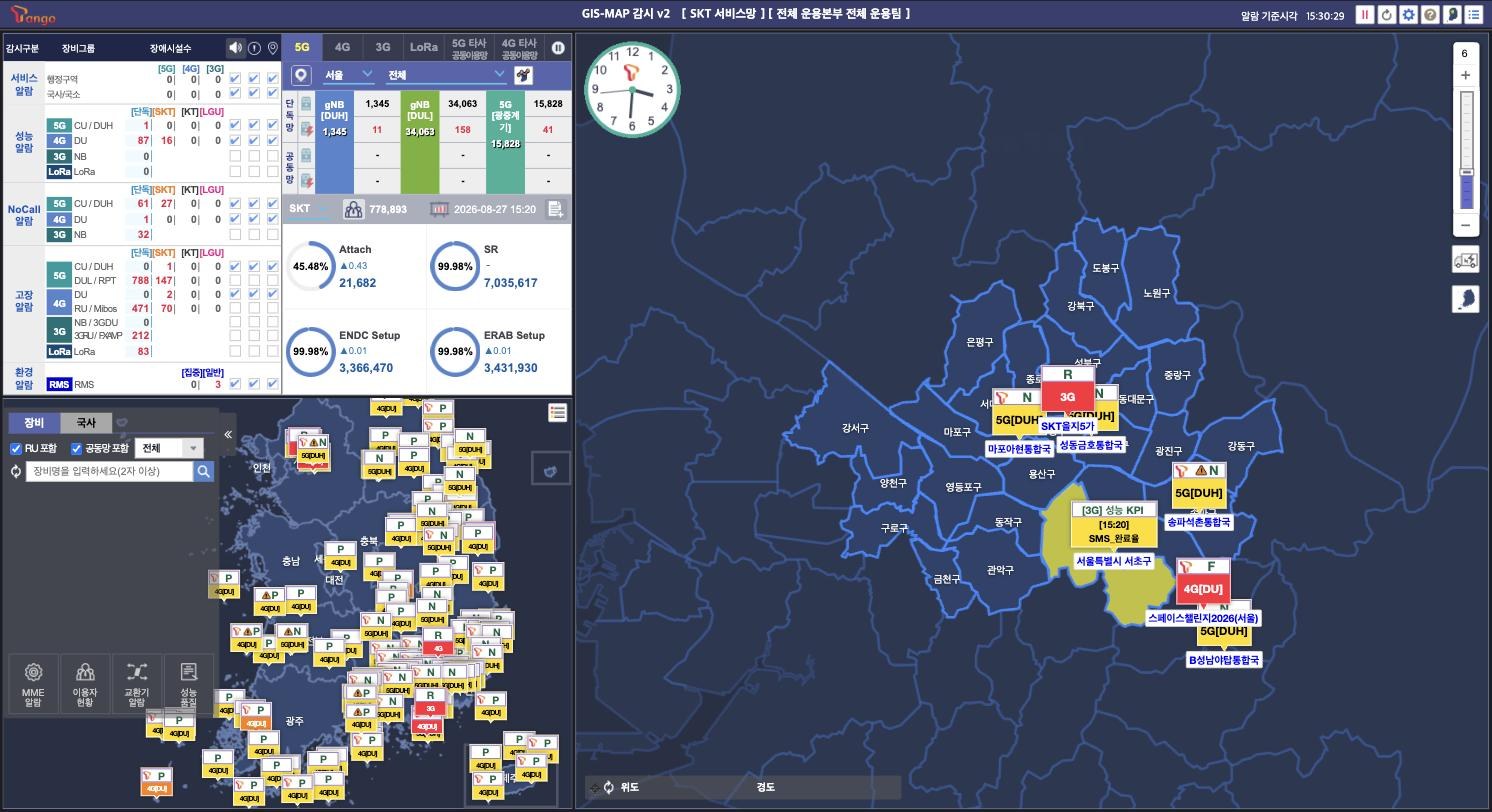The height and width of the screenshot is (812, 1492).
Task: Switch to the 3G tab
Action: click(383, 47)
